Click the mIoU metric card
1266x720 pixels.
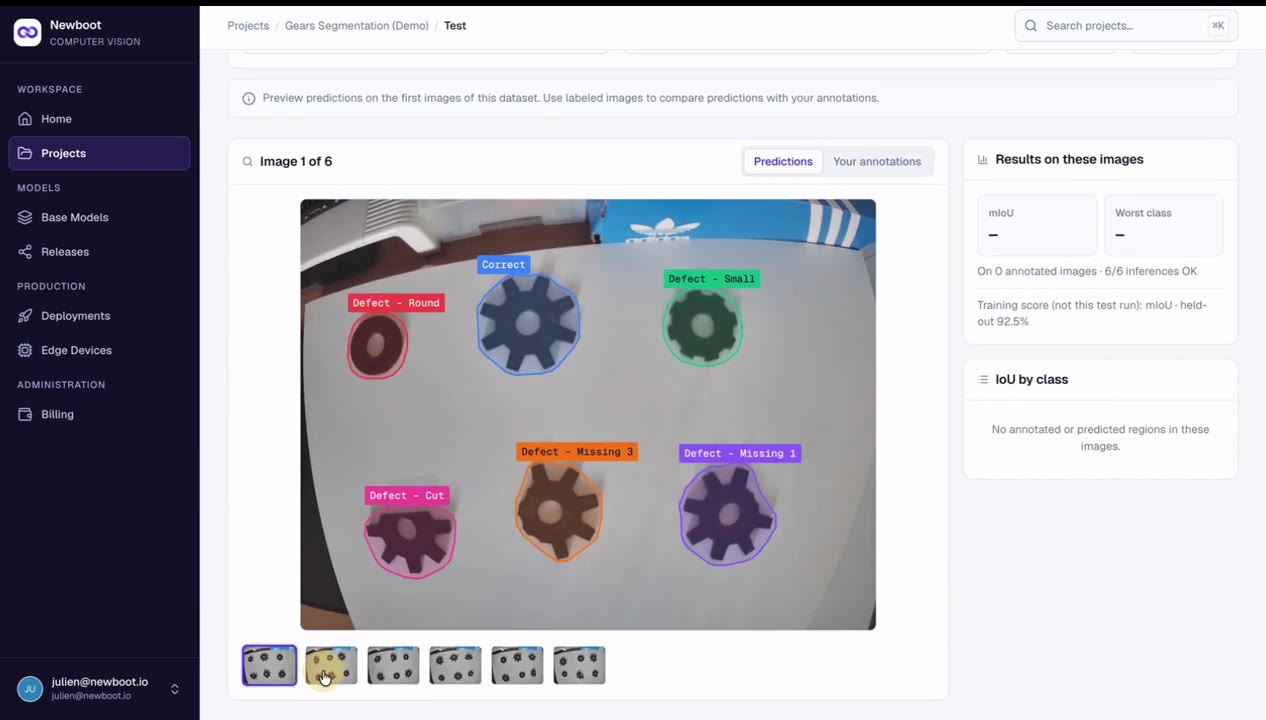click(x=1037, y=225)
